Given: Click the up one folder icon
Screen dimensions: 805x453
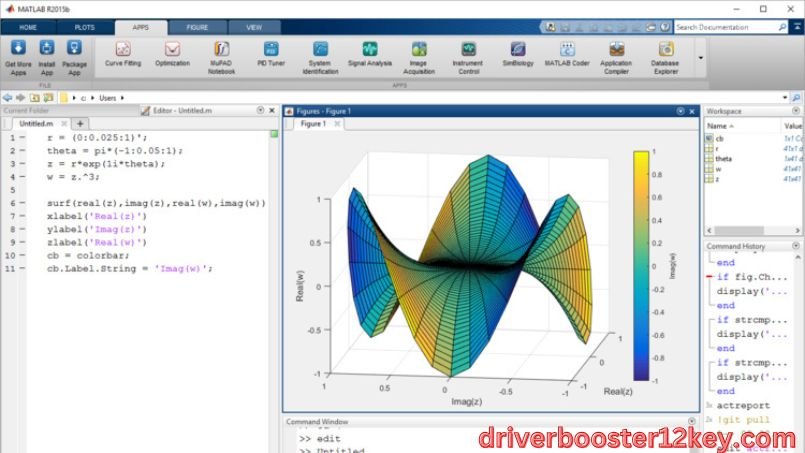Looking at the screenshot, I should (34, 98).
